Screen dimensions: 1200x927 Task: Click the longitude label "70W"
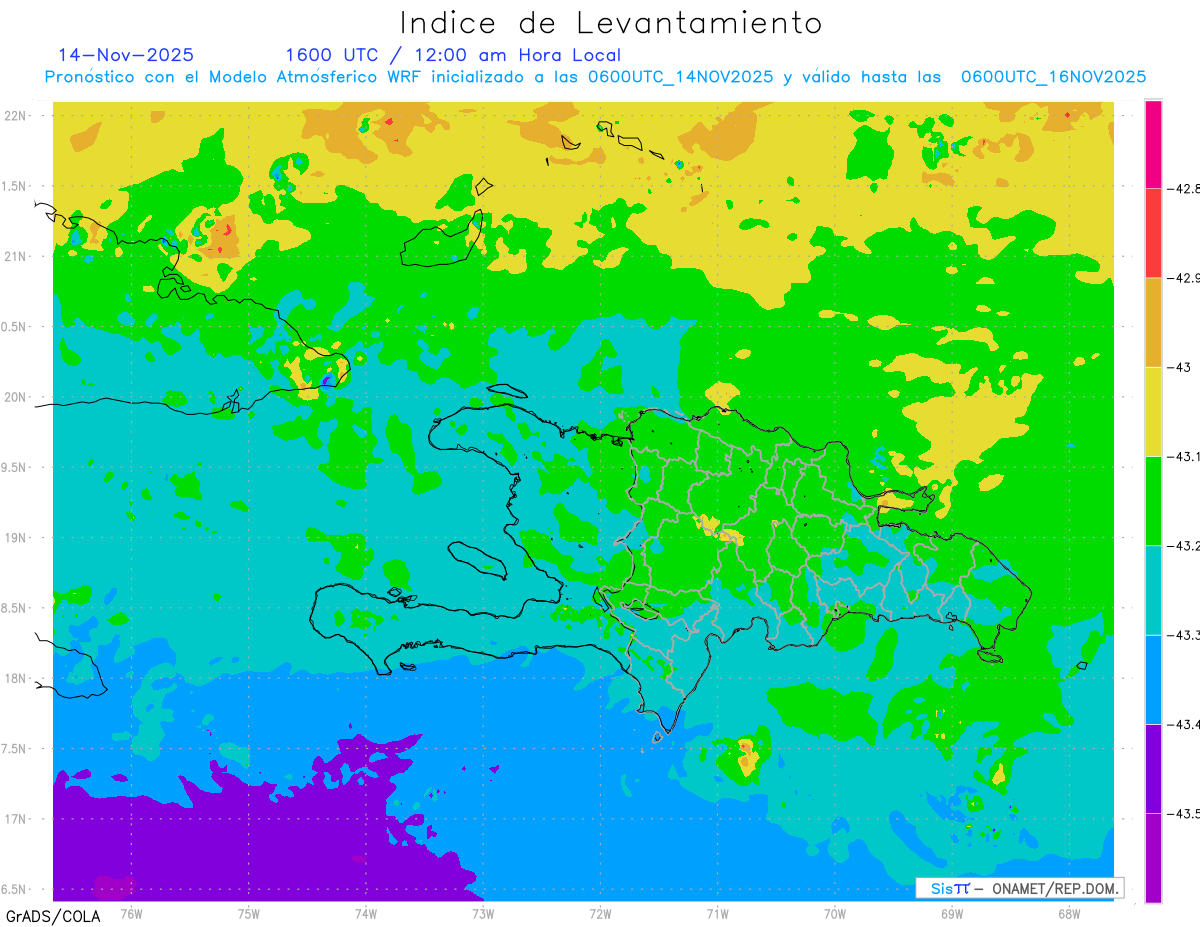click(835, 913)
